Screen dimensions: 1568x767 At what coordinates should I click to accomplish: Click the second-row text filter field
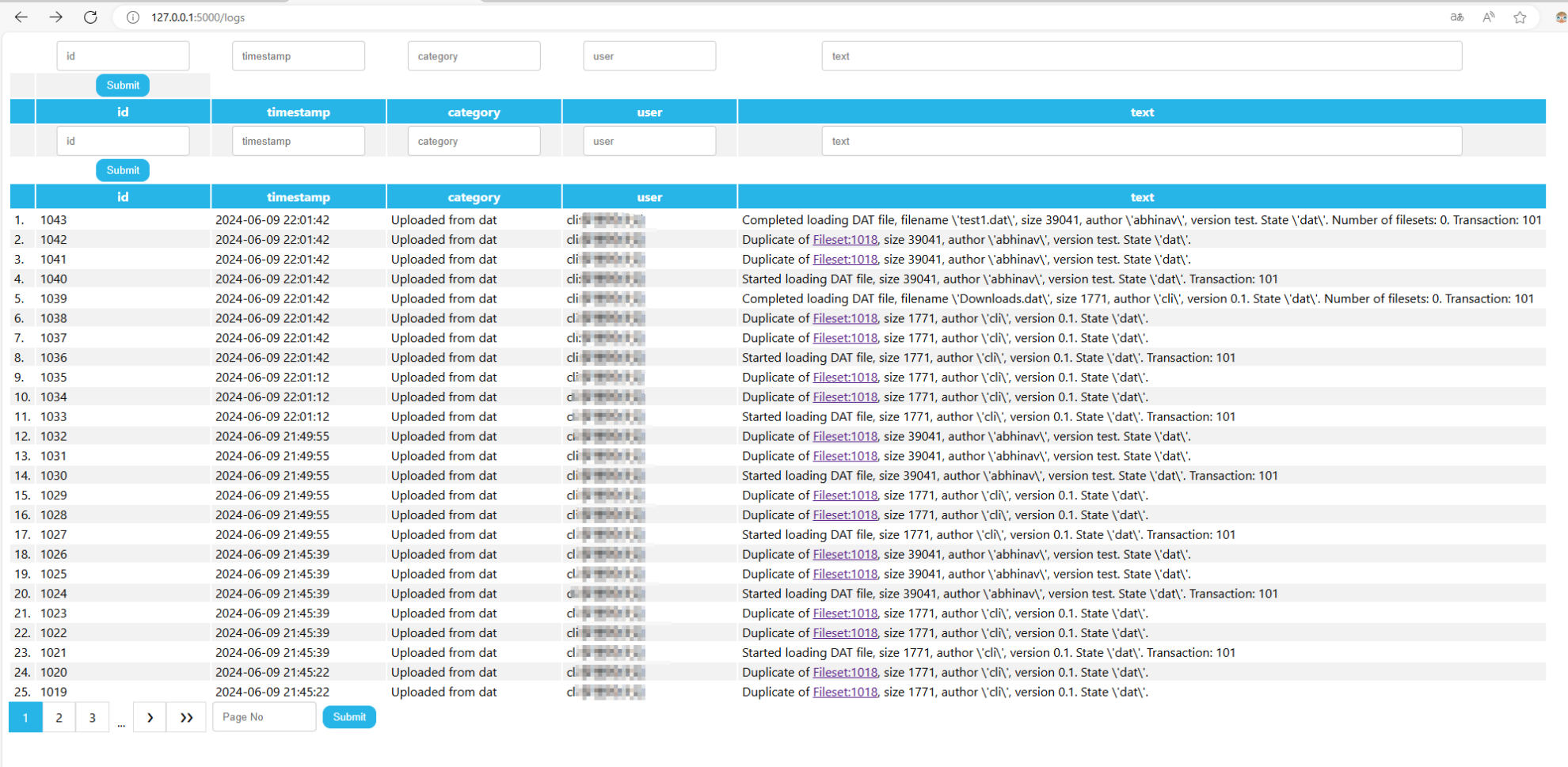[x=1141, y=142]
